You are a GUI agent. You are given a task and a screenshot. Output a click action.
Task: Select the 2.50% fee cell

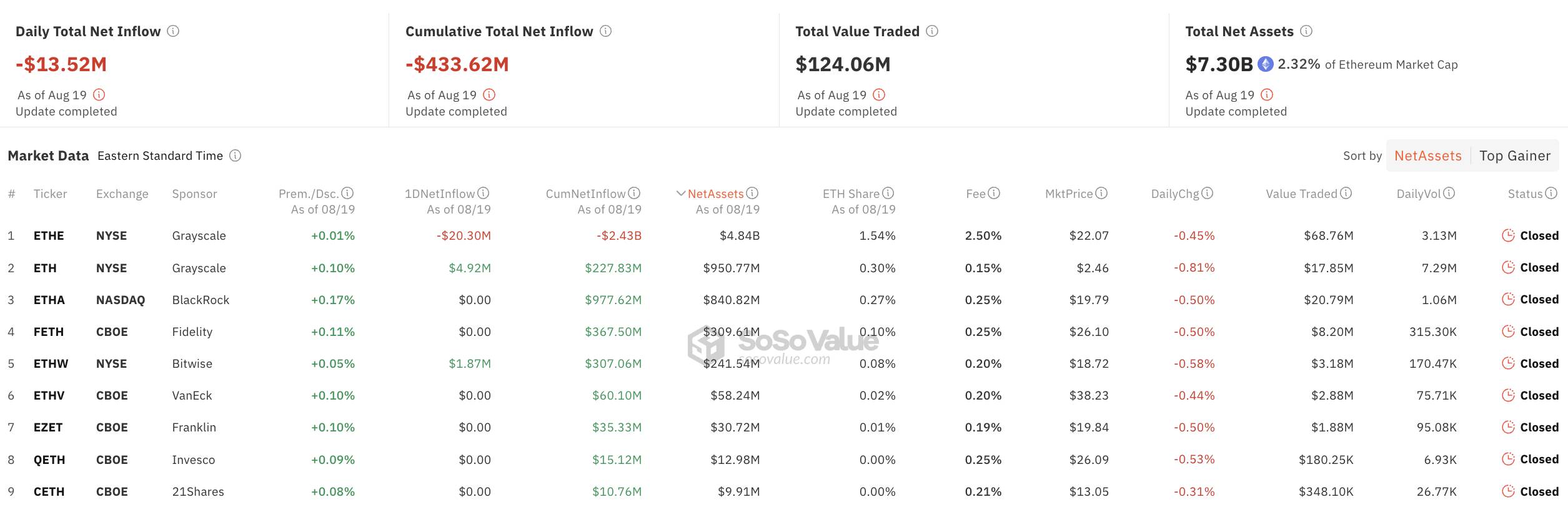[983, 236]
